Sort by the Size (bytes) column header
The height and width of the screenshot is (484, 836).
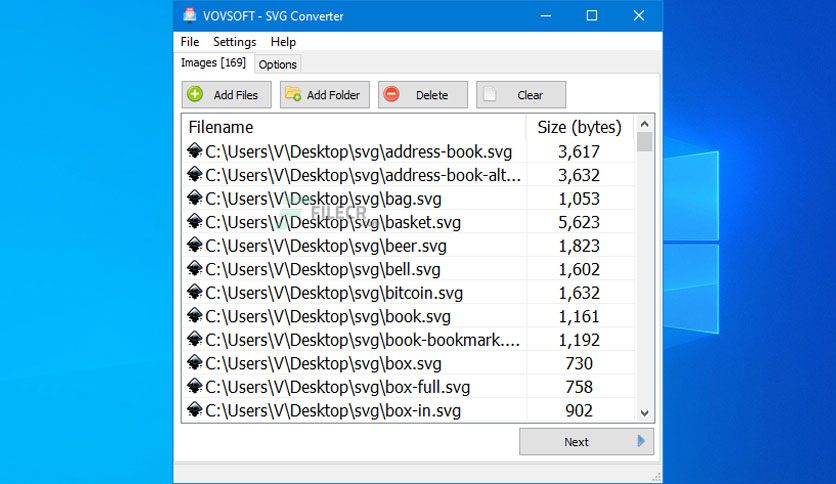(580, 127)
